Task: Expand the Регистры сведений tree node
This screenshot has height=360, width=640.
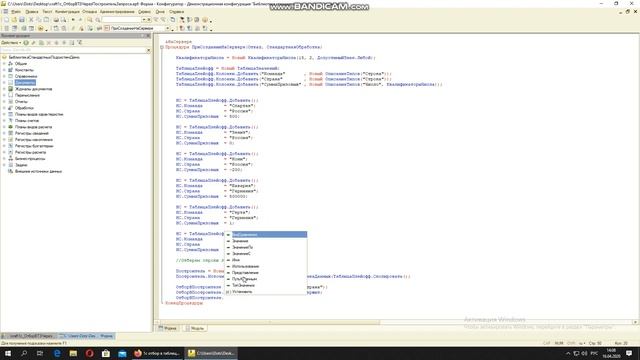Action: tap(4, 133)
